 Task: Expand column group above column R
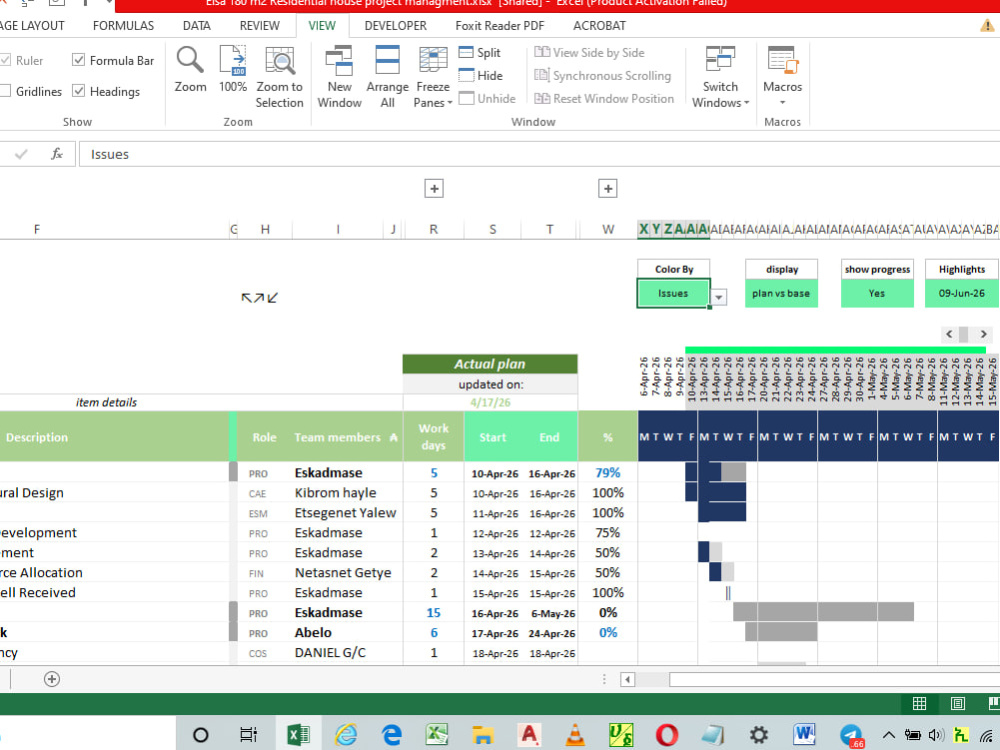(434, 189)
